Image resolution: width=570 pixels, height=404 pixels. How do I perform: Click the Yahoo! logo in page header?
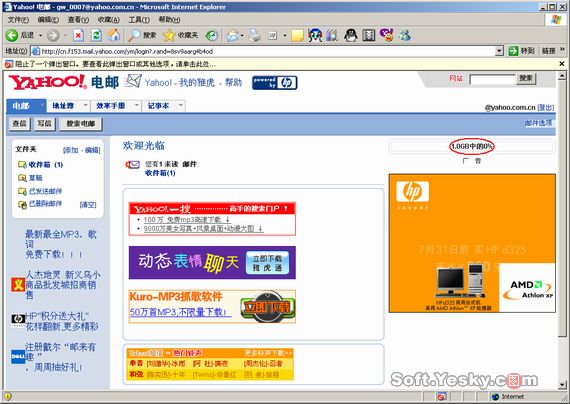click(47, 82)
